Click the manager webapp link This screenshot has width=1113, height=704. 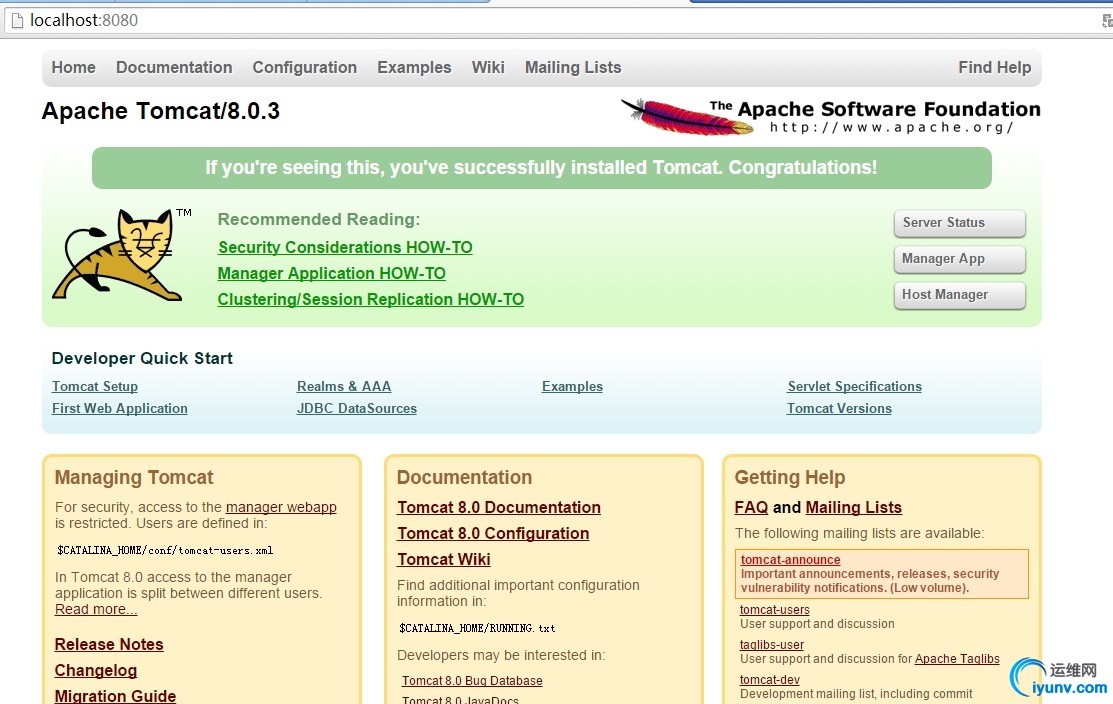click(x=281, y=507)
